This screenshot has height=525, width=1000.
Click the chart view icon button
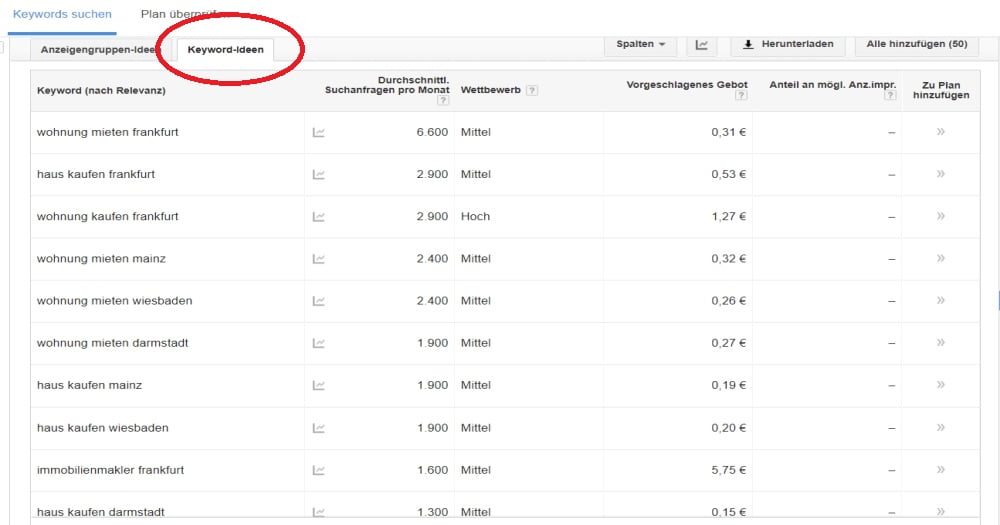pos(702,45)
